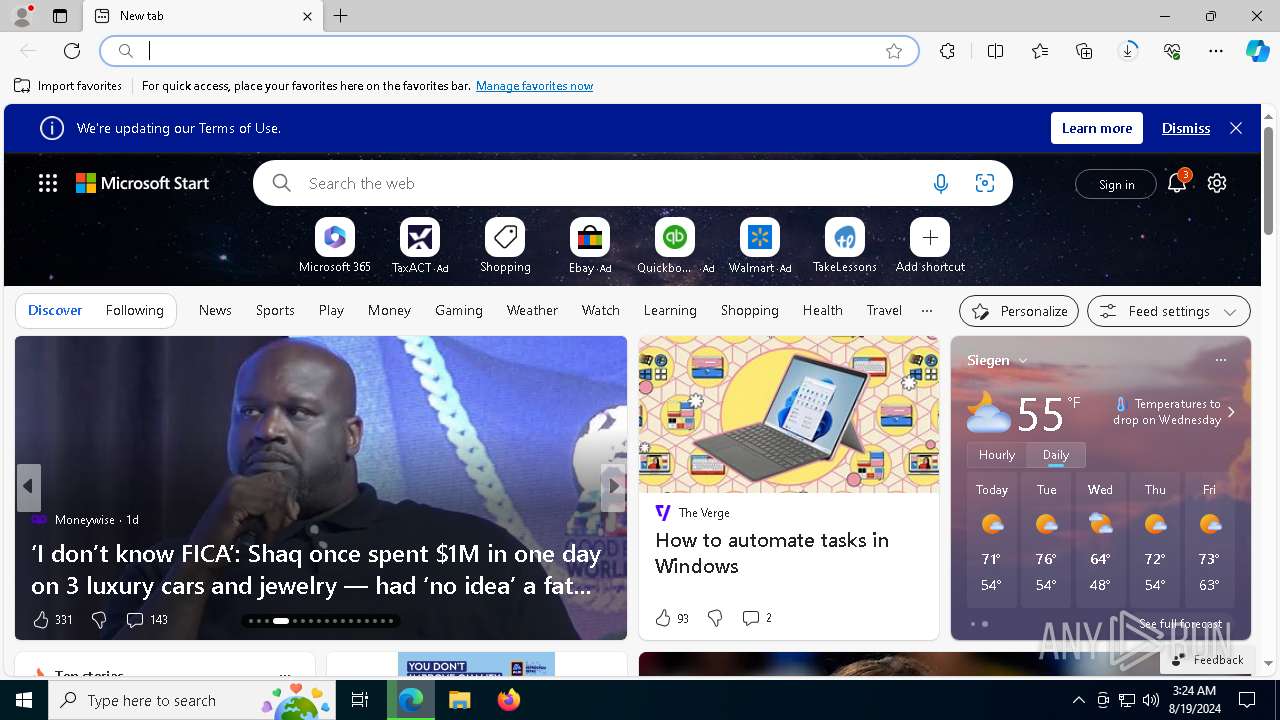Open the Quickbooks ad shortcut
Viewport: 1280px width, 720px height.
point(675,246)
